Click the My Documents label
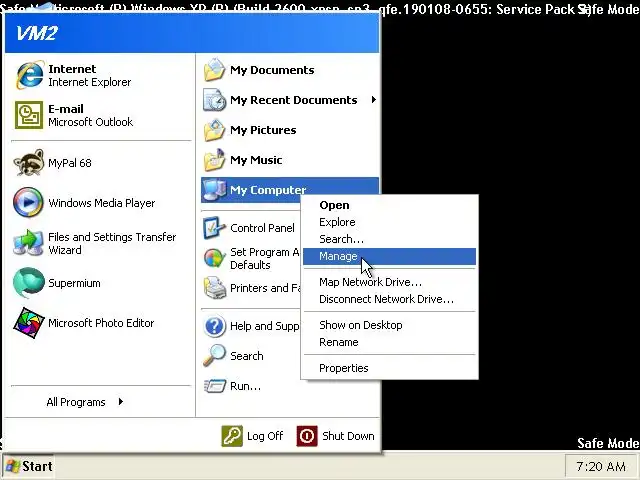 (x=272, y=70)
